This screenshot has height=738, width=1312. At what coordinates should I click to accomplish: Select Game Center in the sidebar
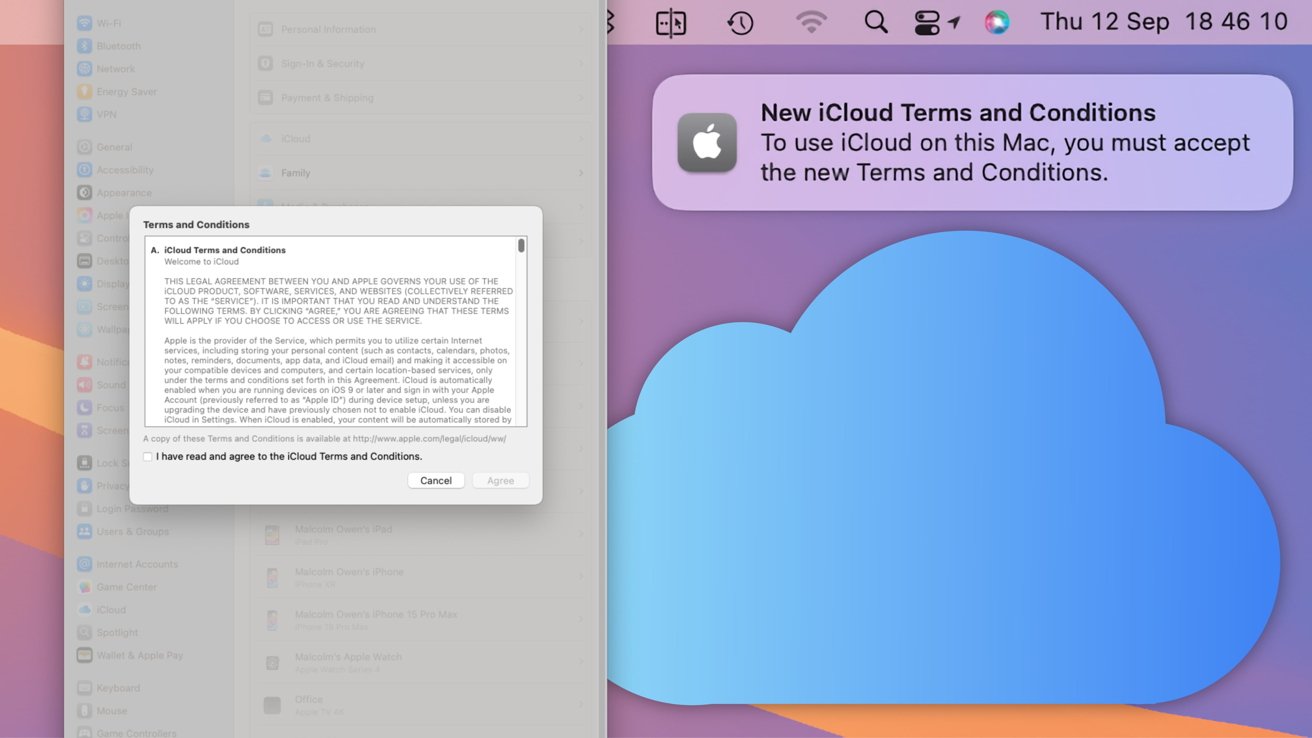click(x=117, y=587)
